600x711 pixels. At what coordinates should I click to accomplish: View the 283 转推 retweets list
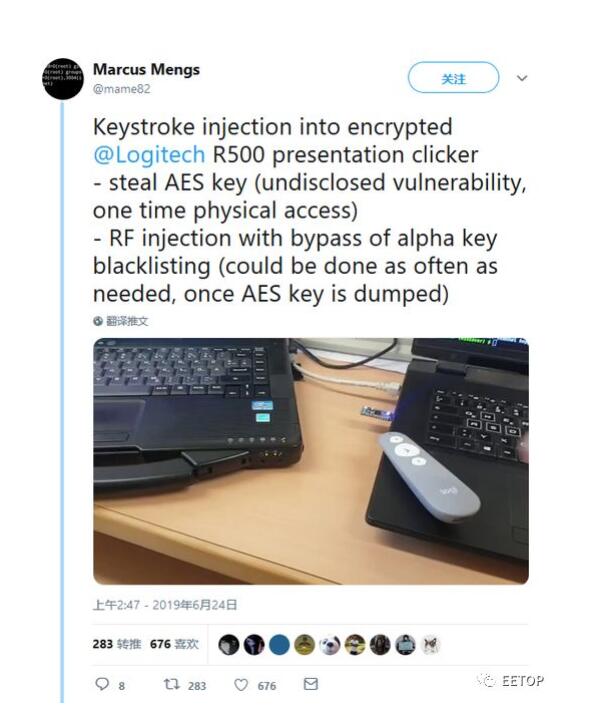[117, 644]
